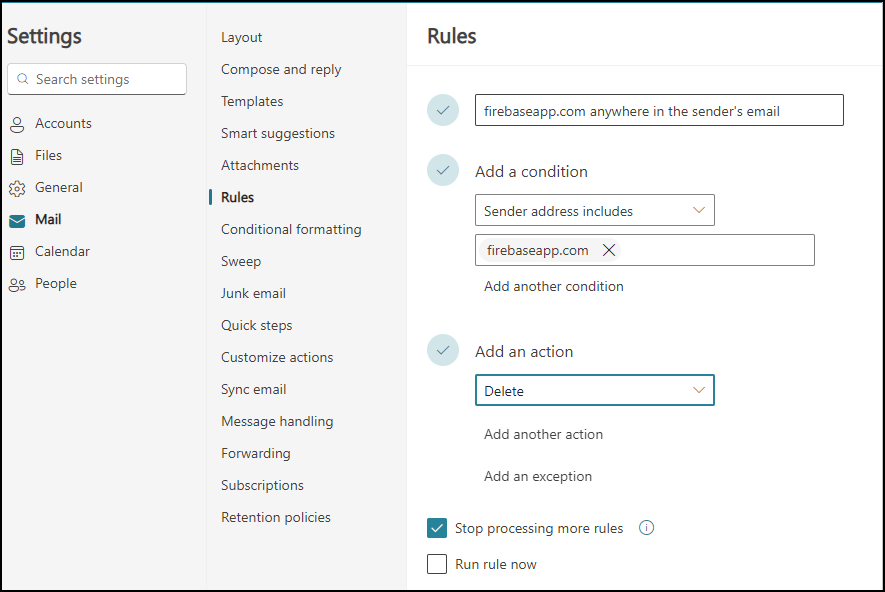Open Conditional formatting settings
Screen dimensions: 885x592
click(x=291, y=229)
